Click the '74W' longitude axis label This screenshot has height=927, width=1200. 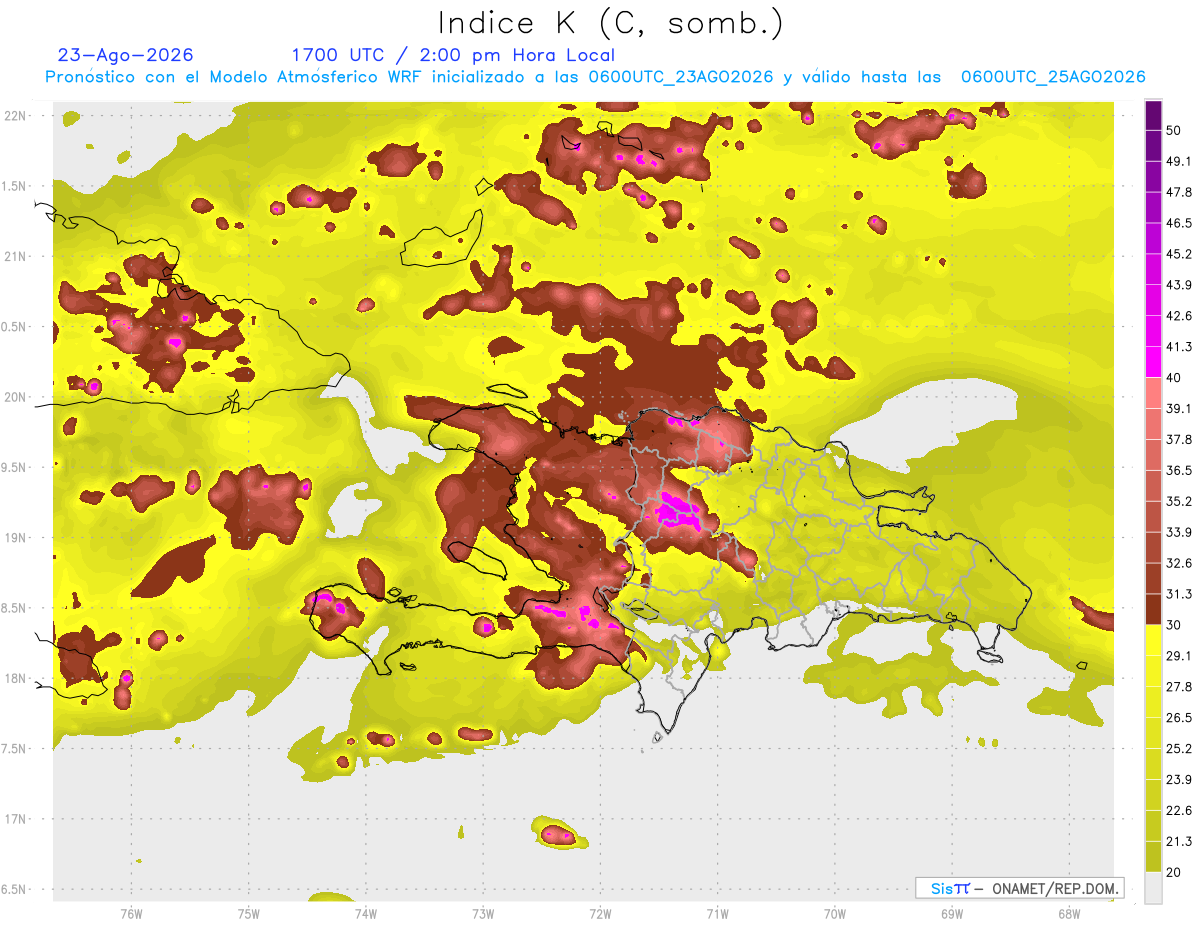pyautogui.click(x=366, y=913)
